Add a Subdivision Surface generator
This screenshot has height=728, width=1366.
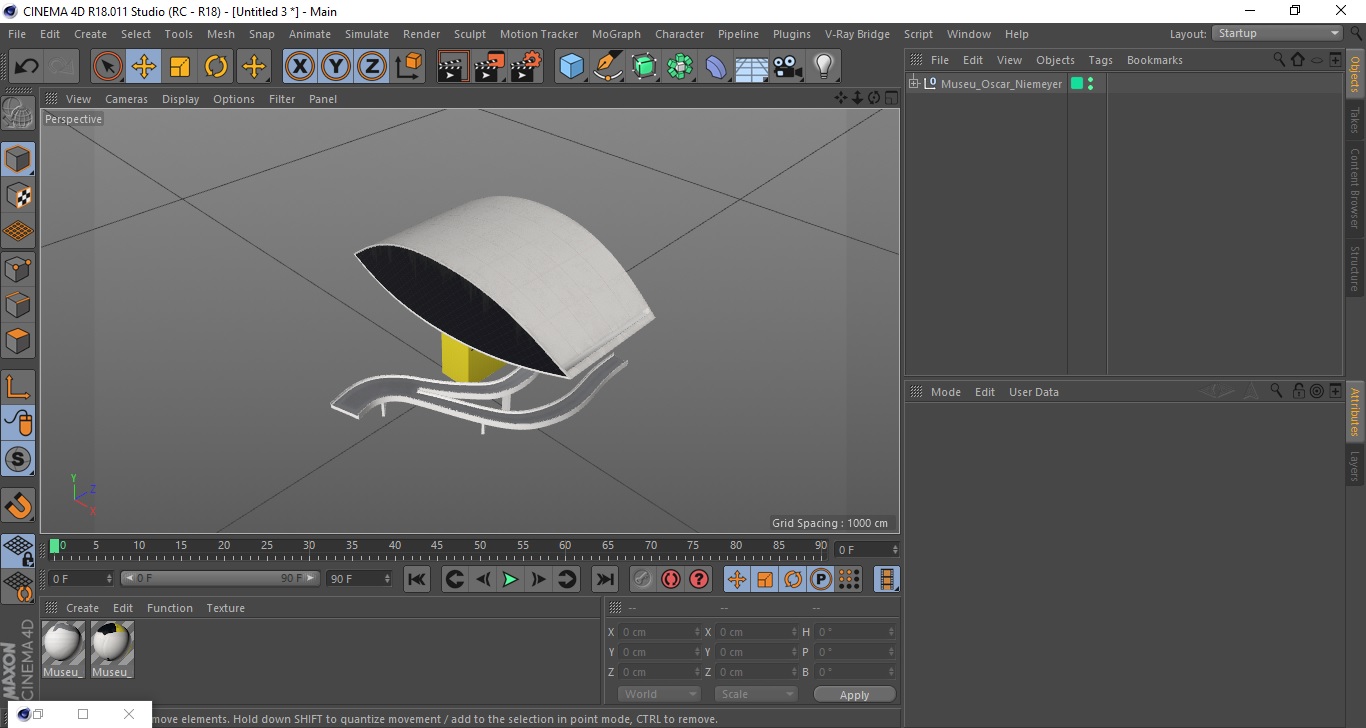[645, 67]
